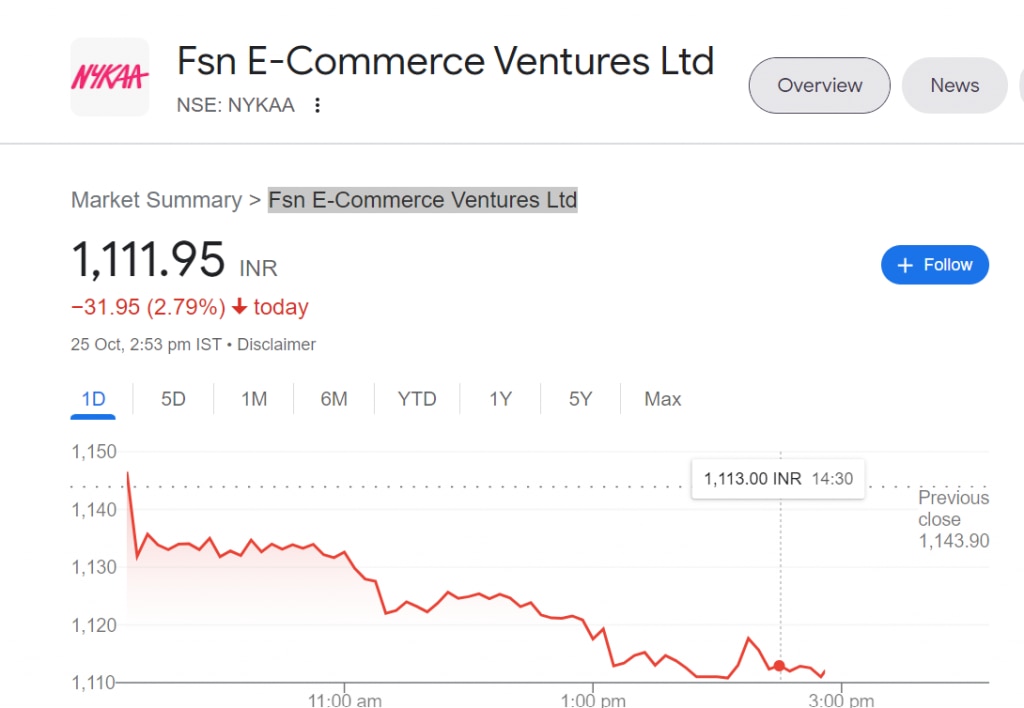Screen dimensions: 1024x708
Task: Open the Disclaimer link
Action: tap(276, 344)
